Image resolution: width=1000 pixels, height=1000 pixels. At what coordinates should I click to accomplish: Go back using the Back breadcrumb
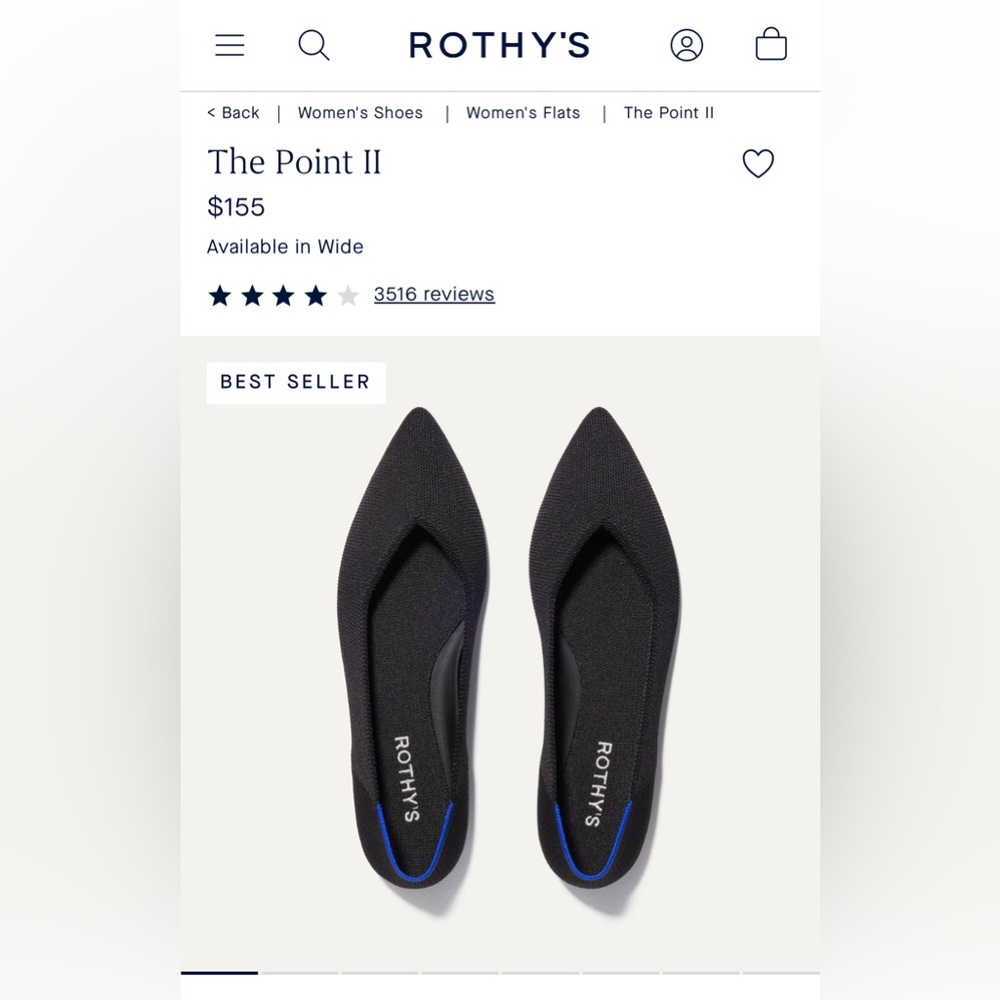point(232,113)
